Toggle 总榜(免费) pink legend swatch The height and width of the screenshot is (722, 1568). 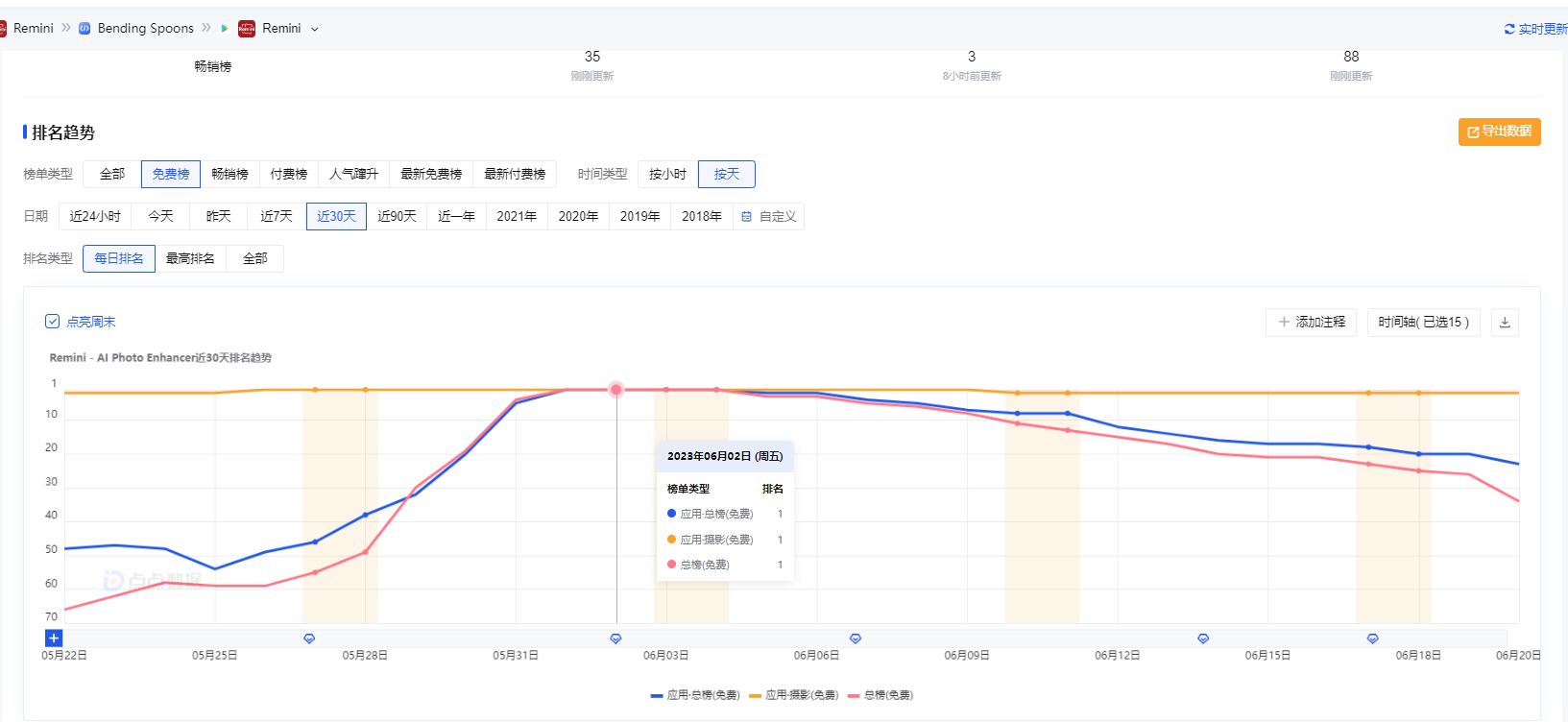854,695
